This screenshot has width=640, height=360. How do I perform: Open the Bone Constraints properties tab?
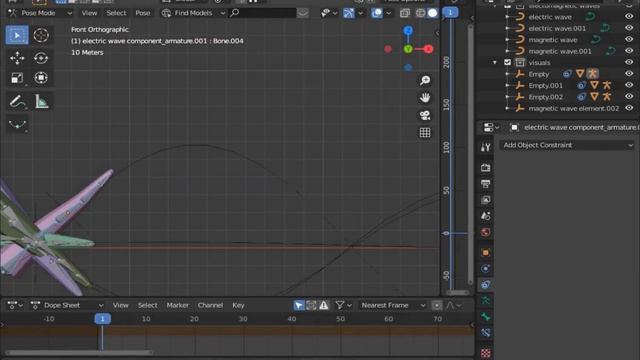485,333
